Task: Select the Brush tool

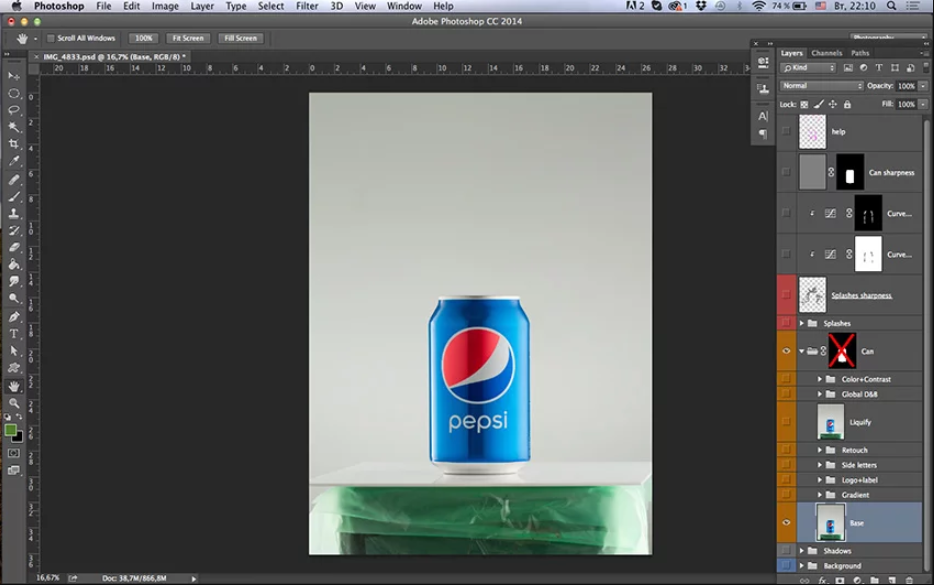Action: [x=14, y=197]
